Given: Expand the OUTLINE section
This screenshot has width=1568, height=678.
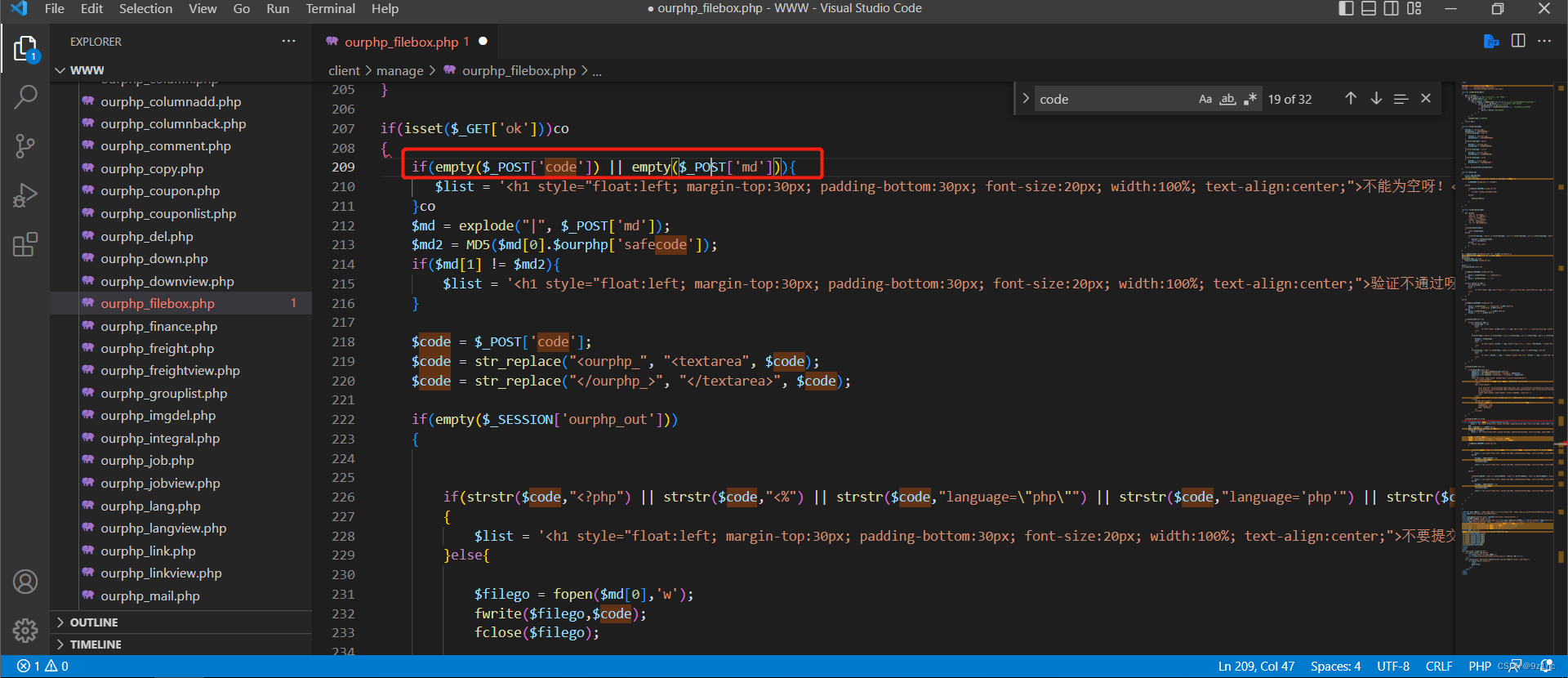Looking at the screenshot, I should pos(60,622).
